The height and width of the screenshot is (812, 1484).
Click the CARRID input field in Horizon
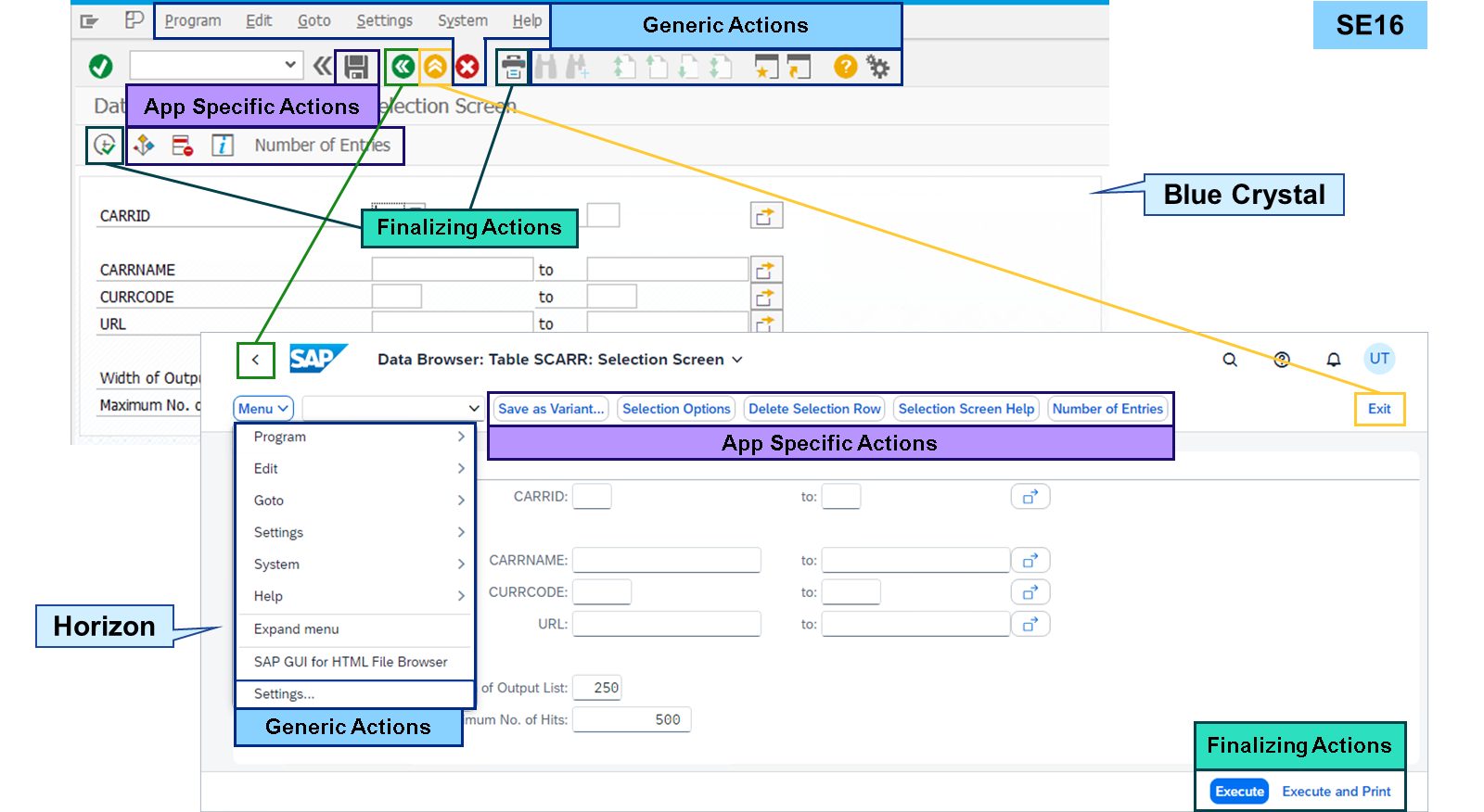[x=592, y=497]
